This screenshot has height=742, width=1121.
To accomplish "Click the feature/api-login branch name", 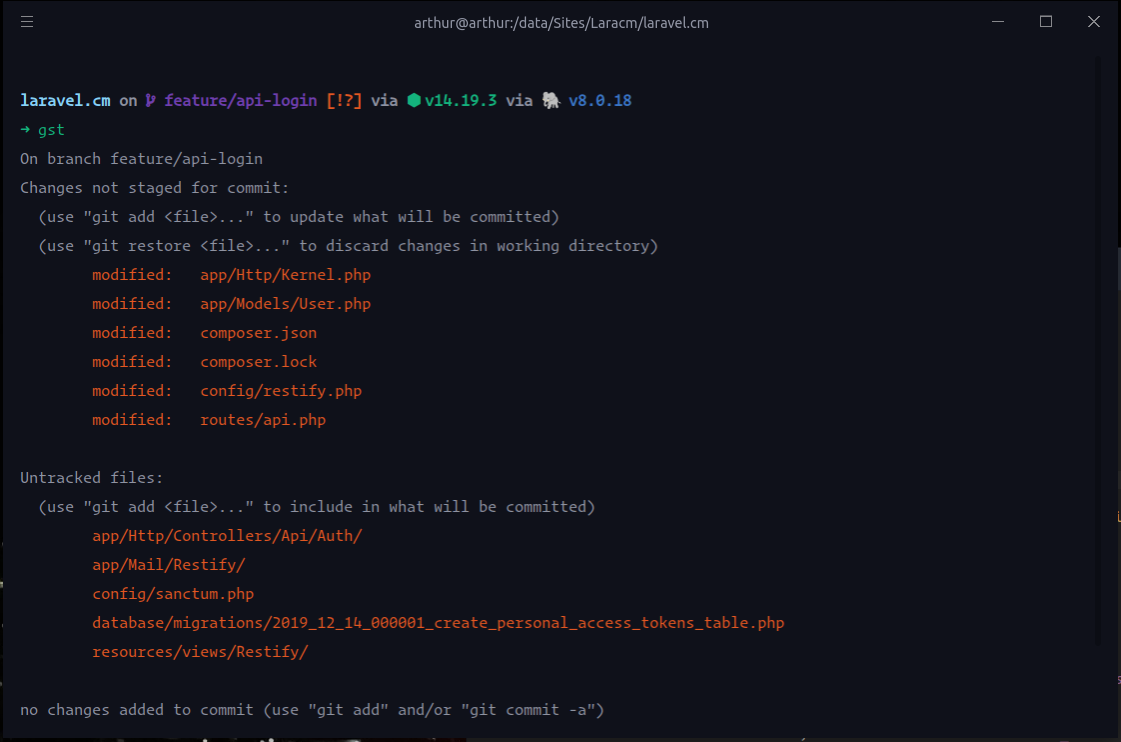I will pyautogui.click(x=240, y=100).
